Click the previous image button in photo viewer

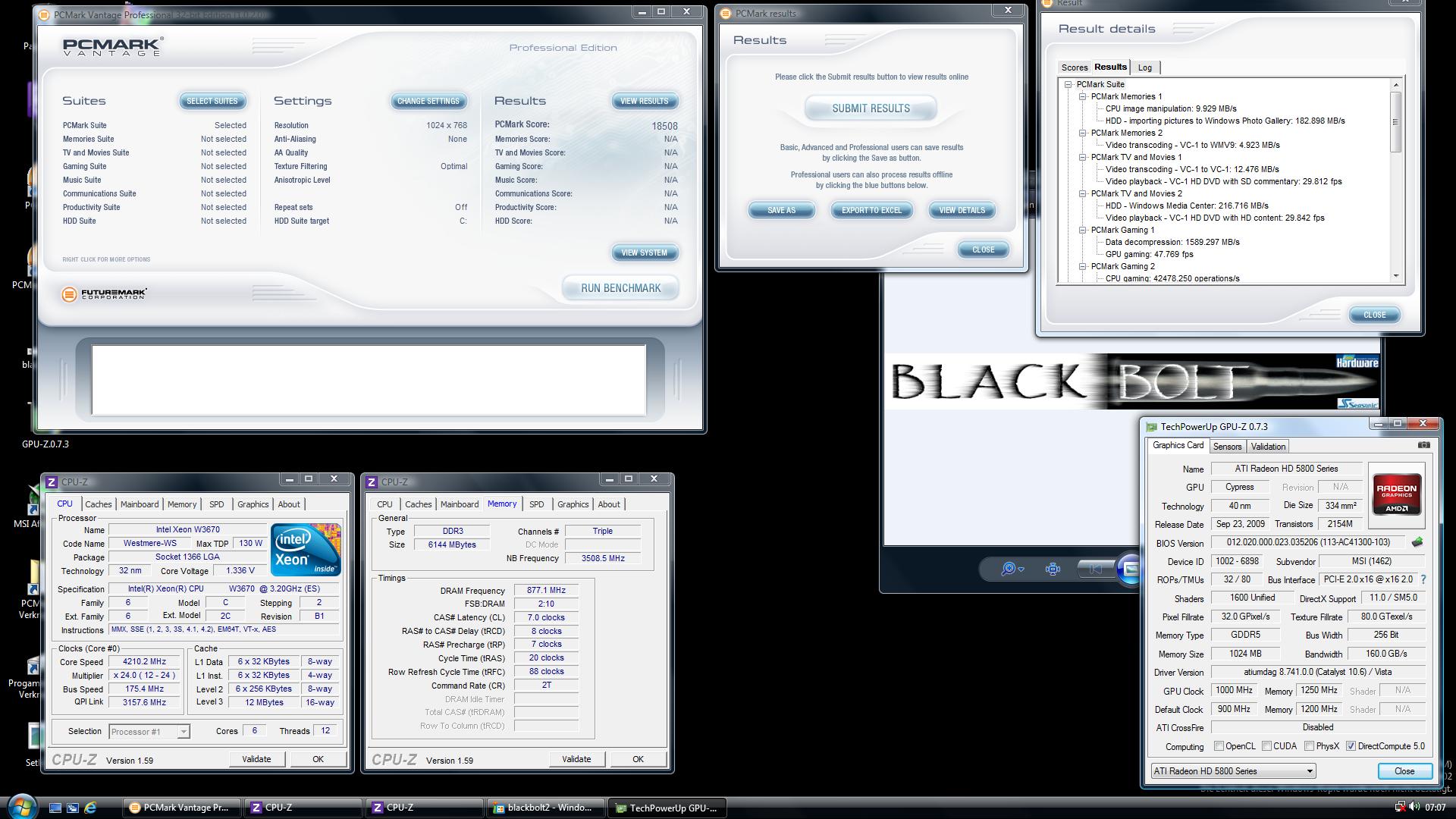pos(1095,569)
